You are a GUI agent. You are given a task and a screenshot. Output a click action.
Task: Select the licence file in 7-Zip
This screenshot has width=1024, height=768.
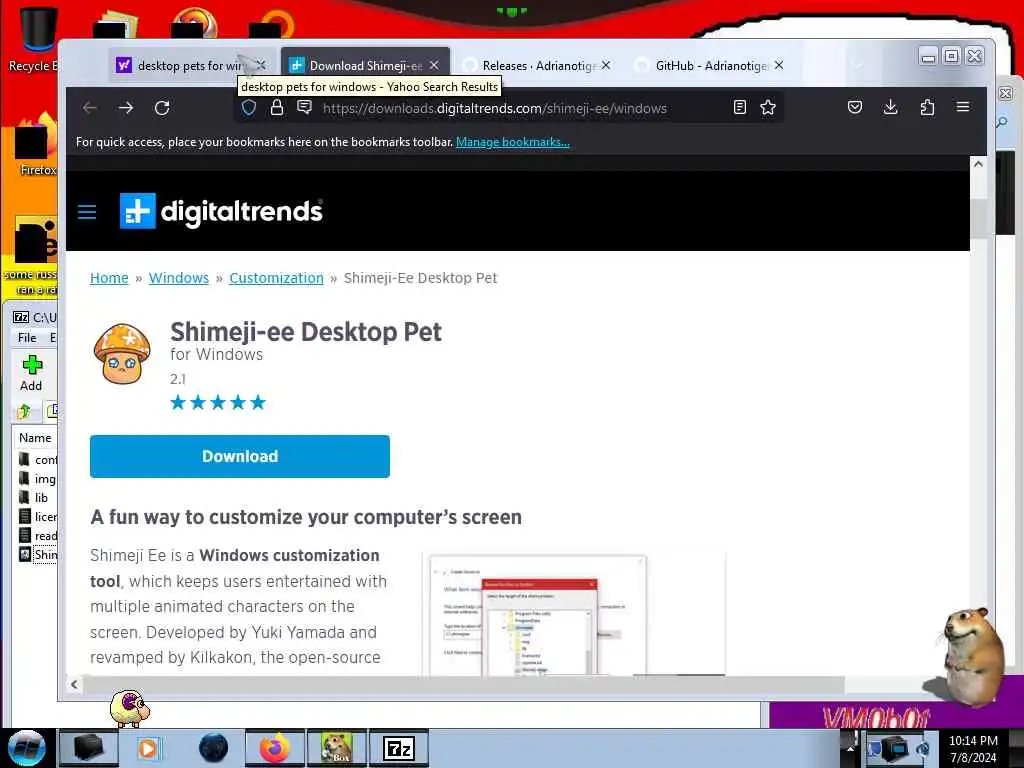pyautogui.click(x=37, y=517)
